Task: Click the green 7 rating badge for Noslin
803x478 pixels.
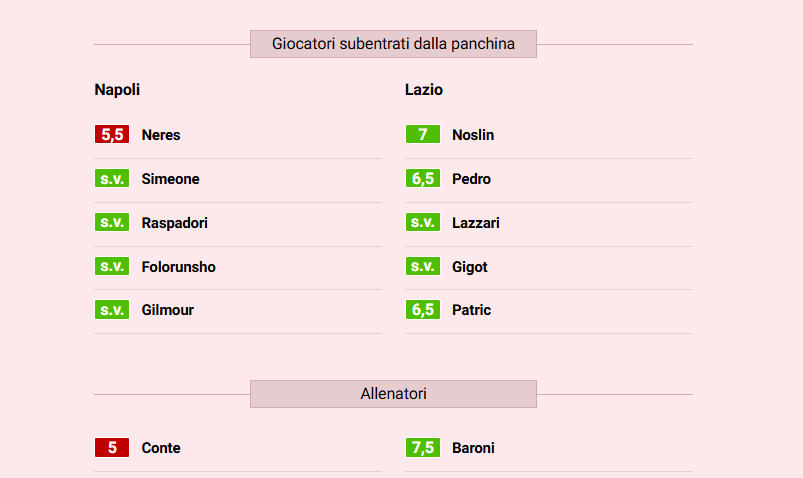Action: pos(423,135)
